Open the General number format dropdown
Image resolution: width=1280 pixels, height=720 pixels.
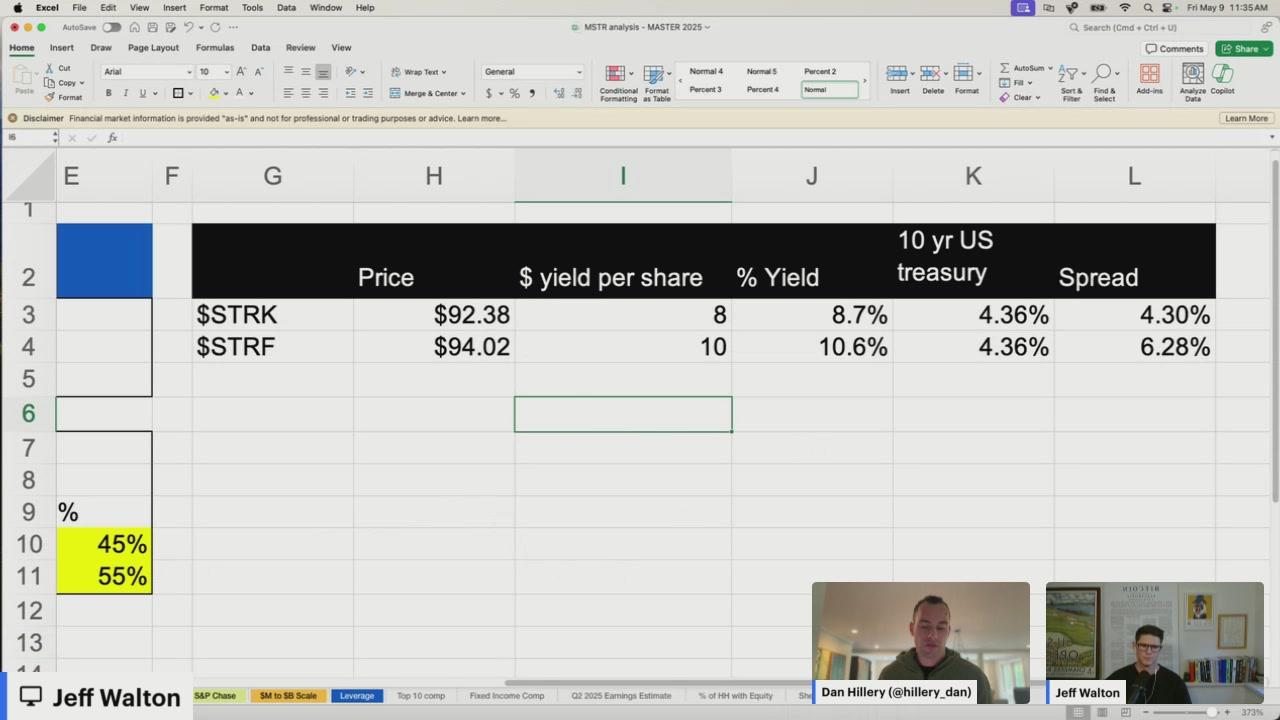click(x=578, y=72)
